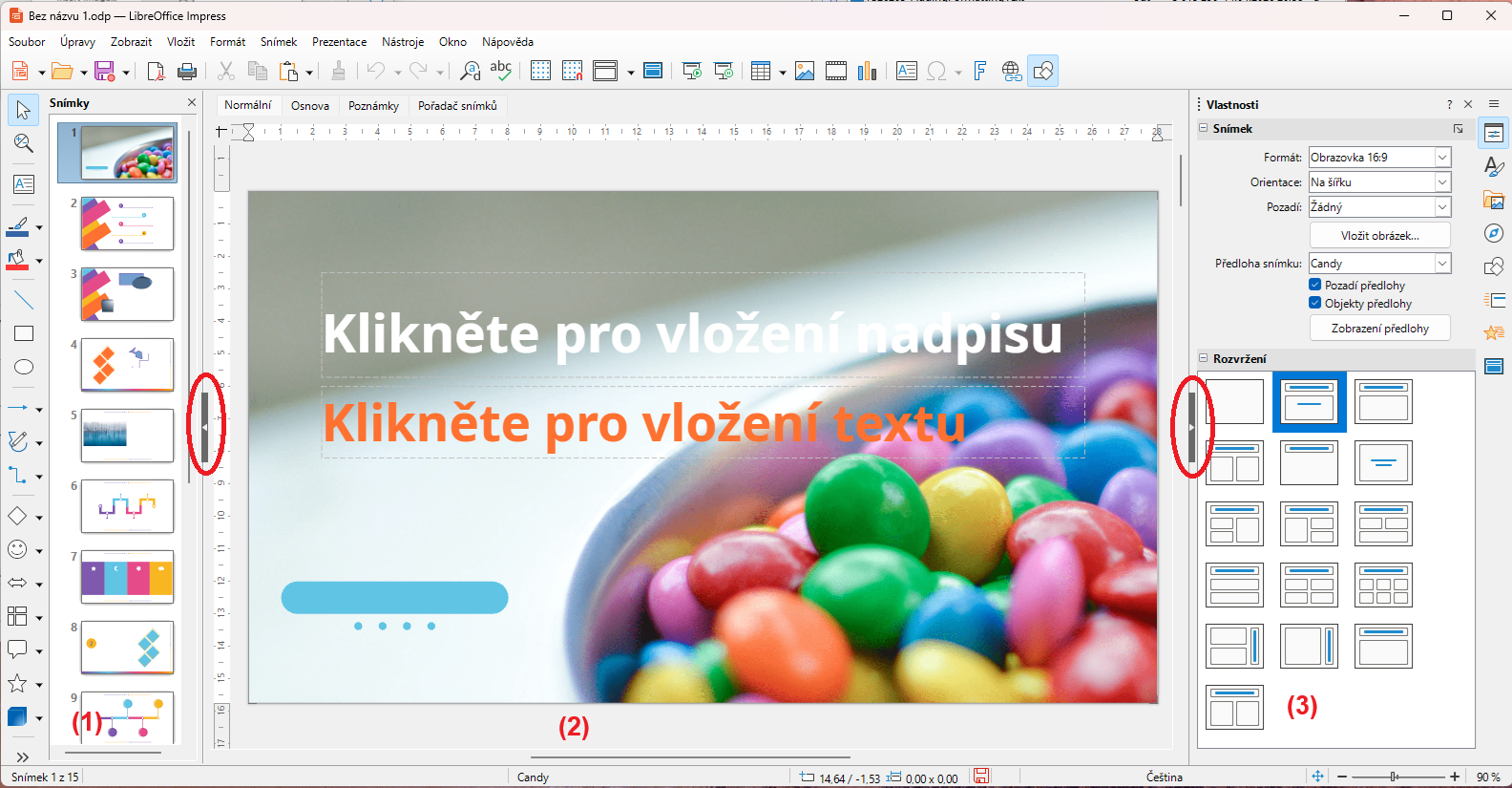The height and width of the screenshot is (788, 1512).
Task: Click the Save document icon
Action: tap(105, 71)
